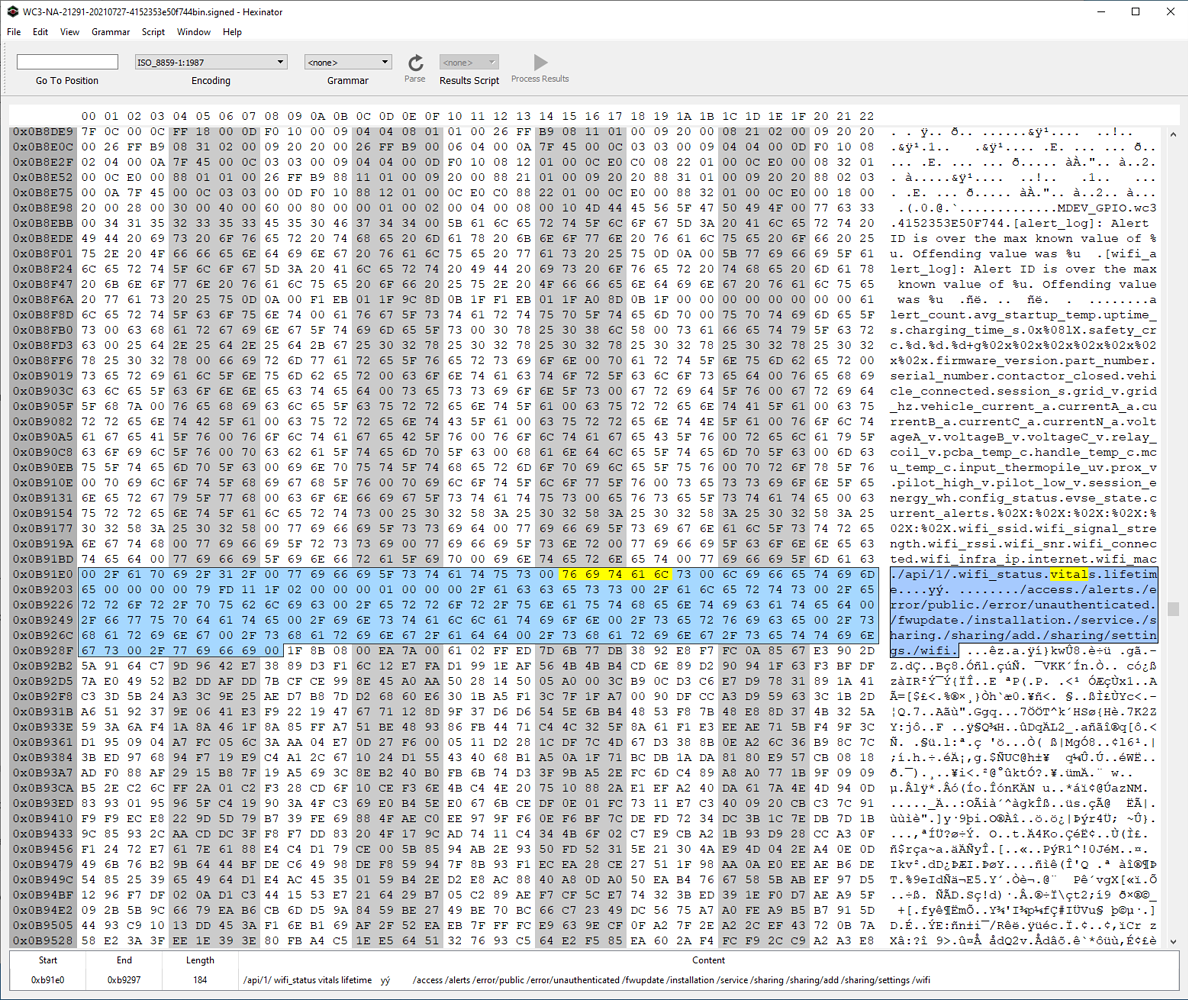Click the vertical scrollbar thumb of hex view
The image size is (1188, 1000).
(x=1173, y=609)
